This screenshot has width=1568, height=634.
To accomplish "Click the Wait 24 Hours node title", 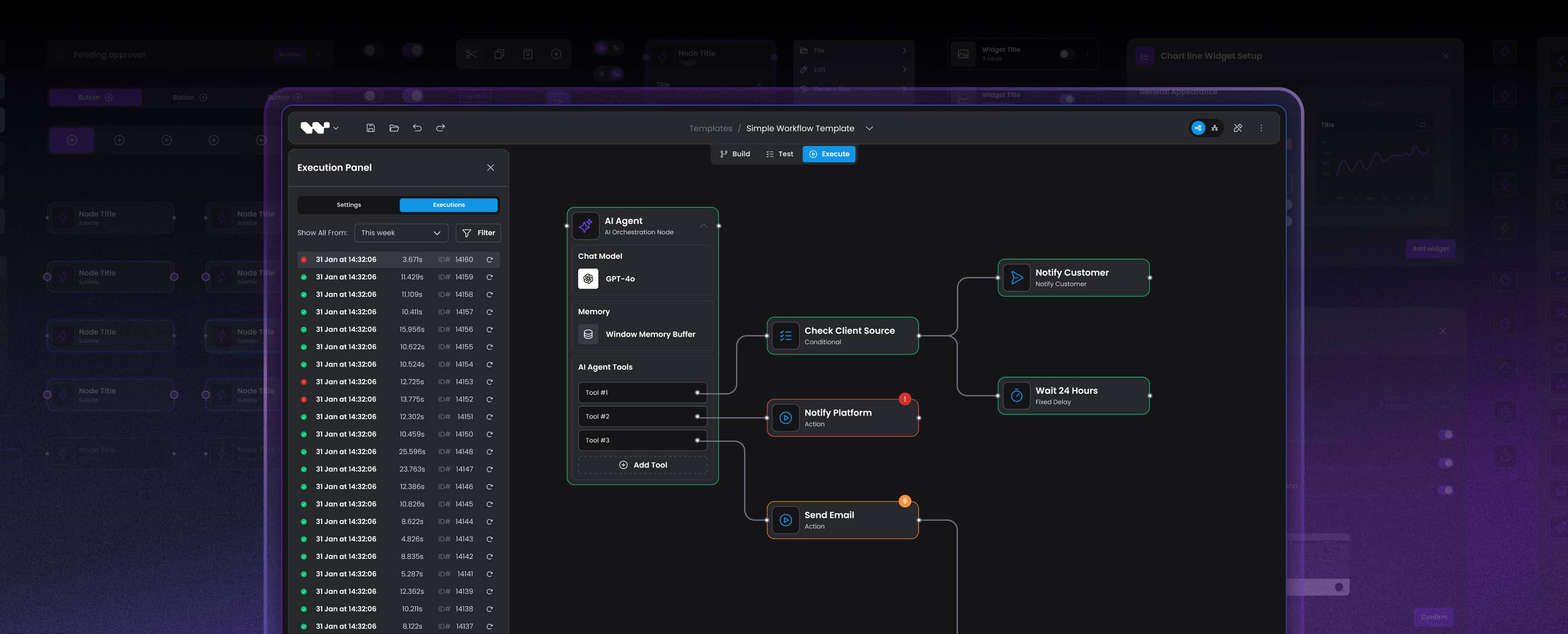I will click(x=1067, y=391).
